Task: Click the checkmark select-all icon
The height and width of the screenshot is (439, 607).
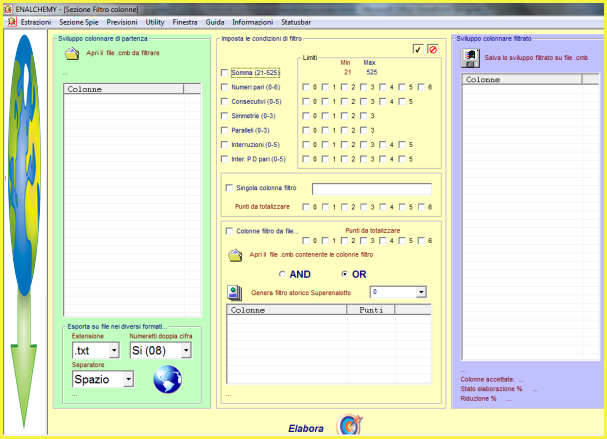Action: click(x=418, y=49)
